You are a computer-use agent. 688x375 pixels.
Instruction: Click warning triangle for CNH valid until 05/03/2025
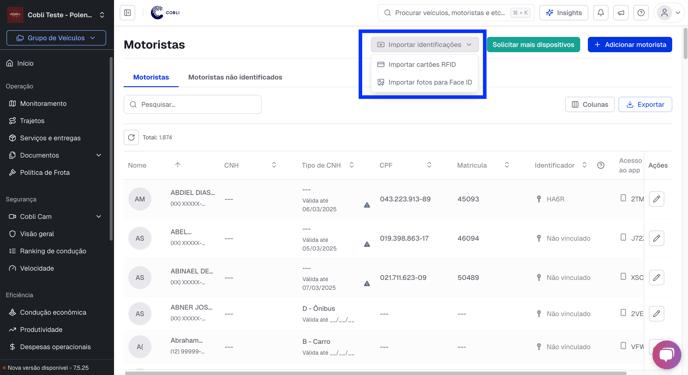pos(367,244)
